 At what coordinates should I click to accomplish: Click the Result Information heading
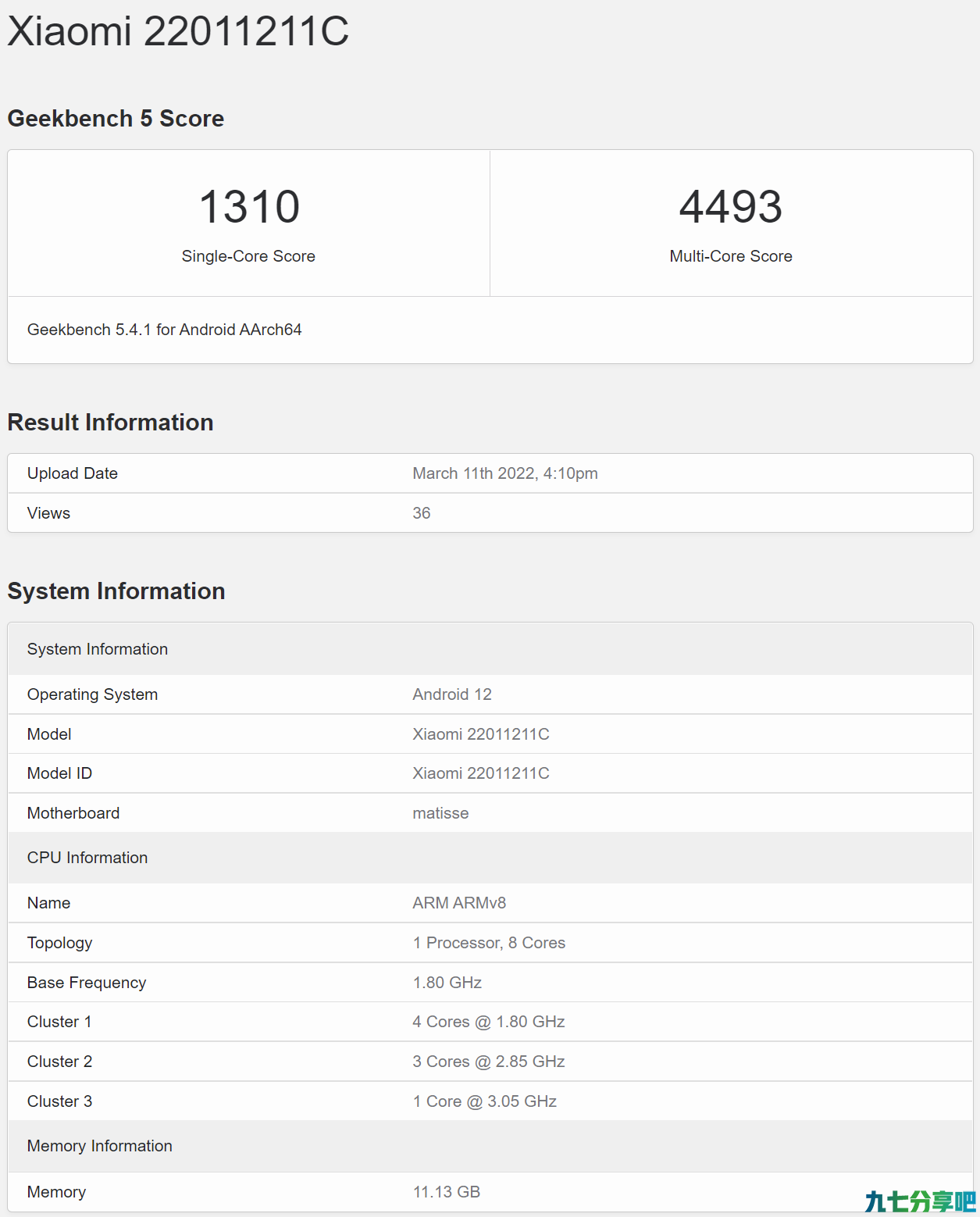point(110,423)
